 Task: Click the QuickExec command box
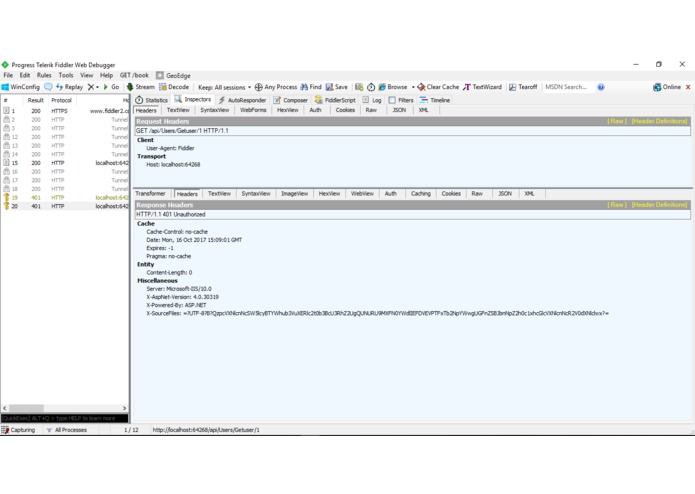[65, 418]
